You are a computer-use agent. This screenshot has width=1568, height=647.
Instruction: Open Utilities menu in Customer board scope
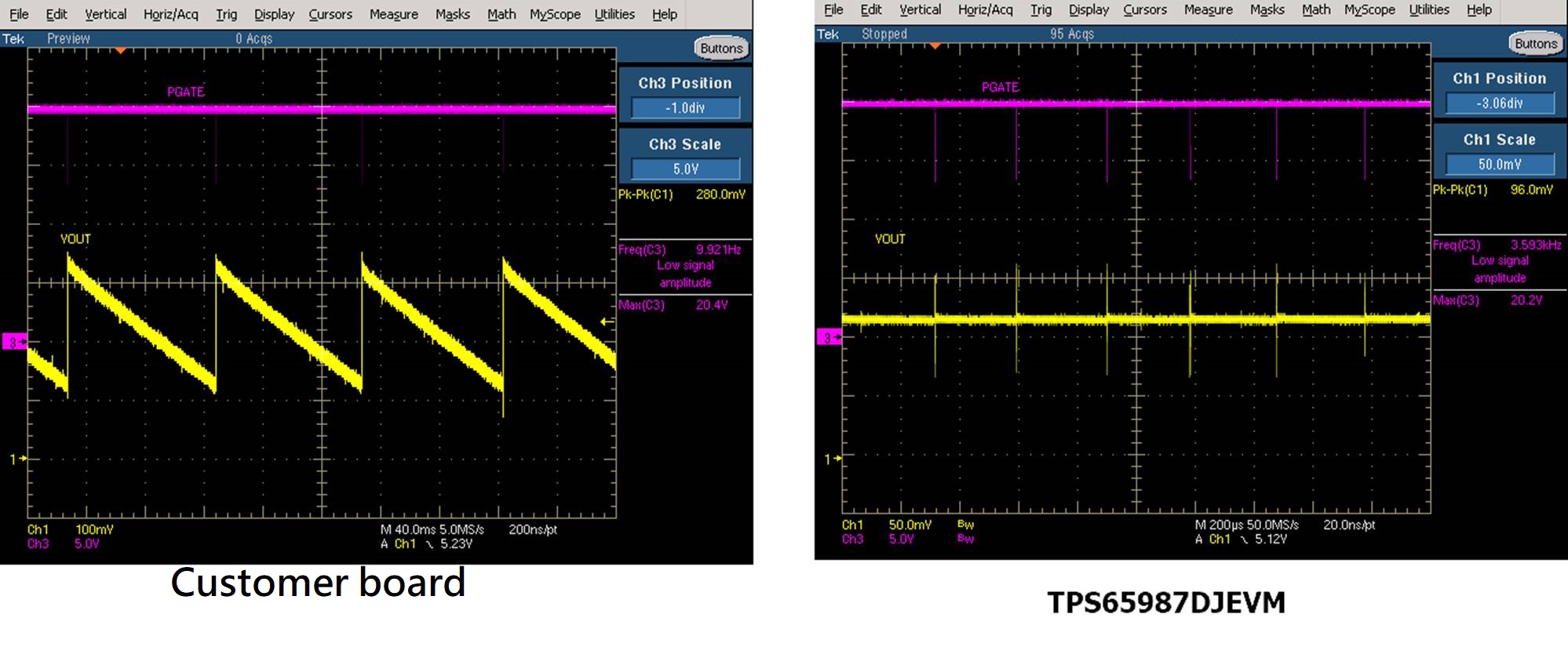tap(614, 14)
